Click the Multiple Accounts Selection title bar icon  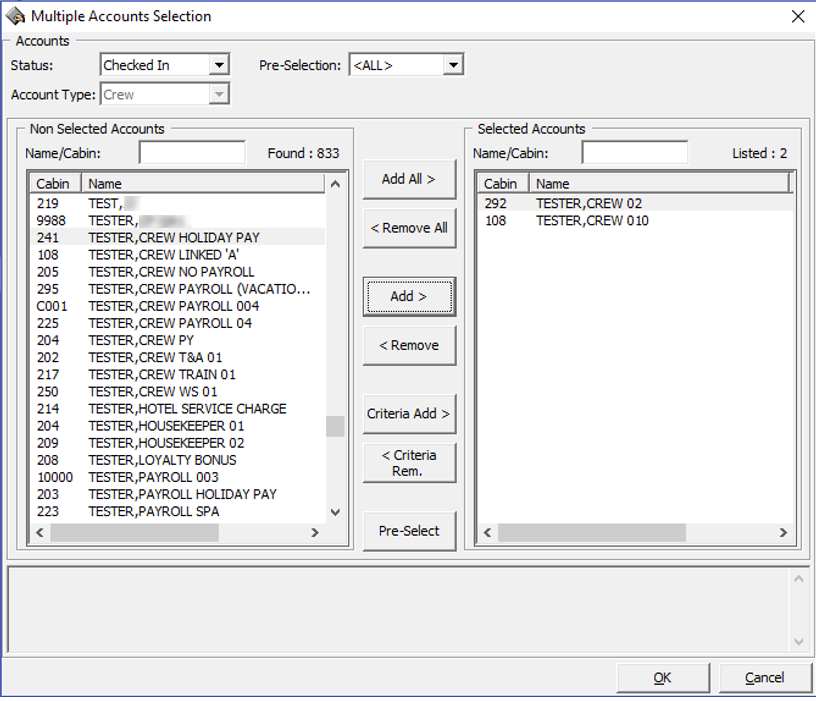pyautogui.click(x=16, y=16)
